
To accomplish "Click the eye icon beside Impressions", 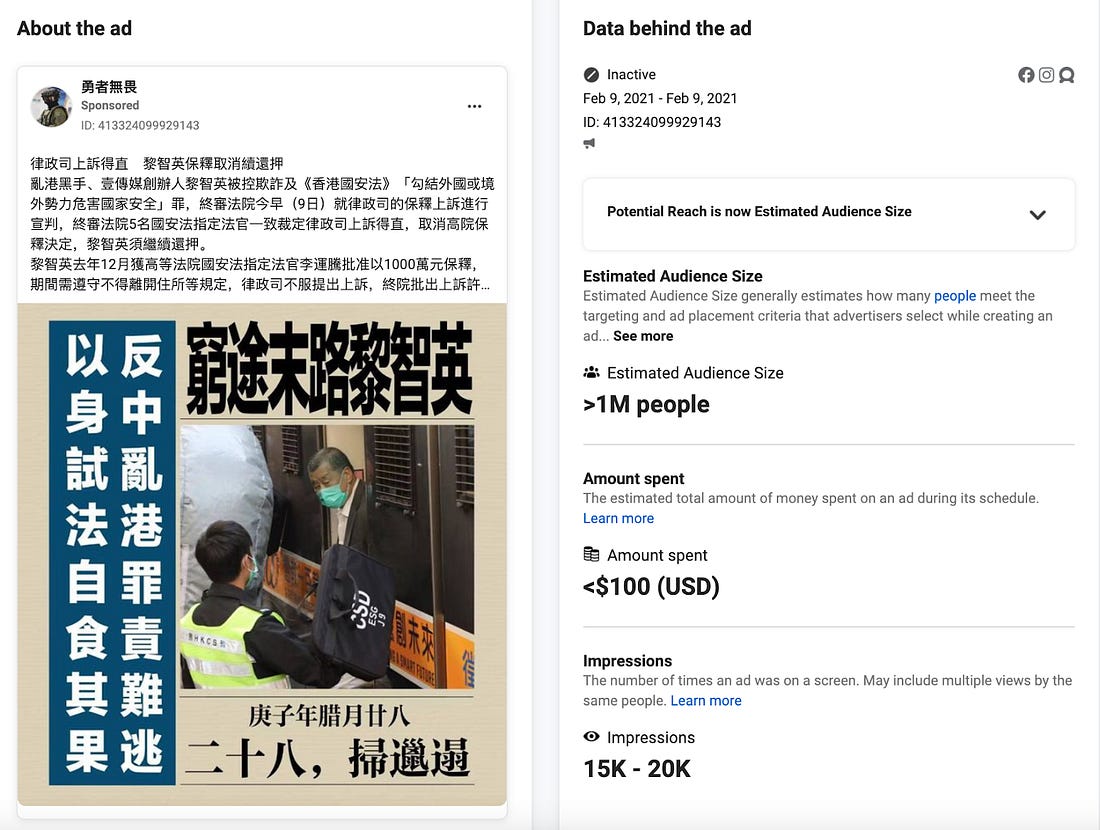I will point(591,736).
